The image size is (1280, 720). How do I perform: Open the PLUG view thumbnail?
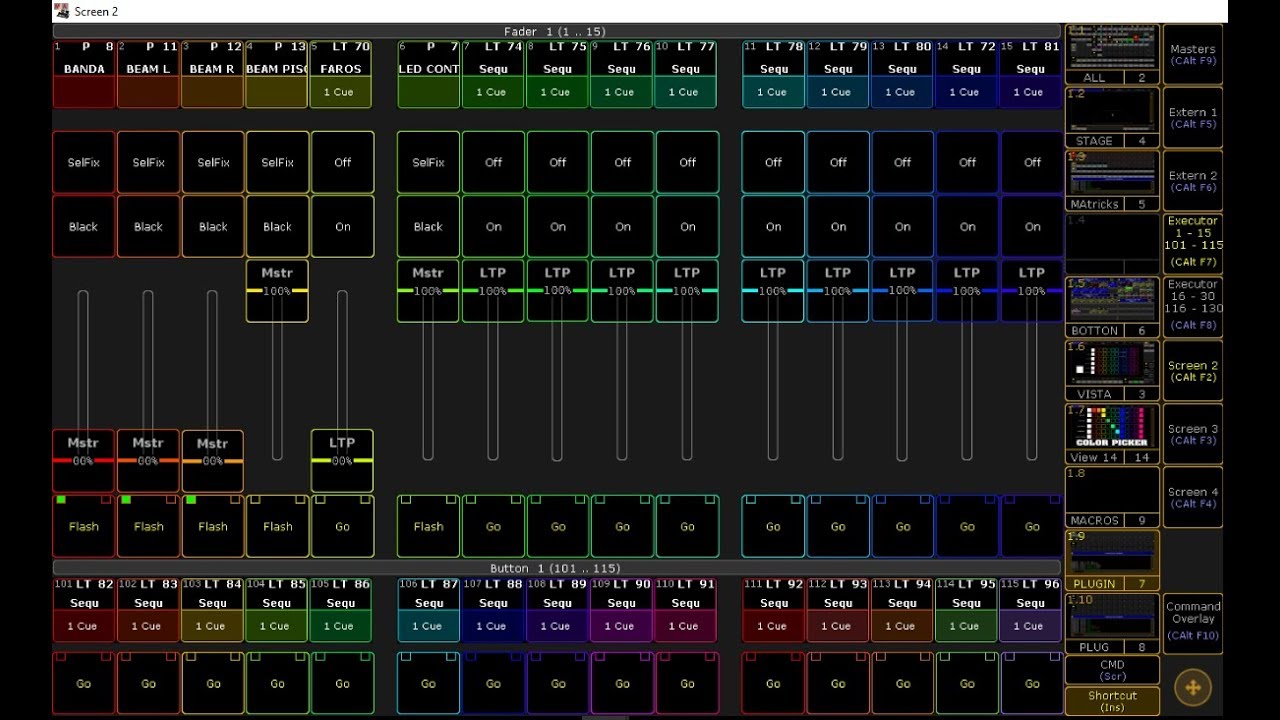(1112, 623)
